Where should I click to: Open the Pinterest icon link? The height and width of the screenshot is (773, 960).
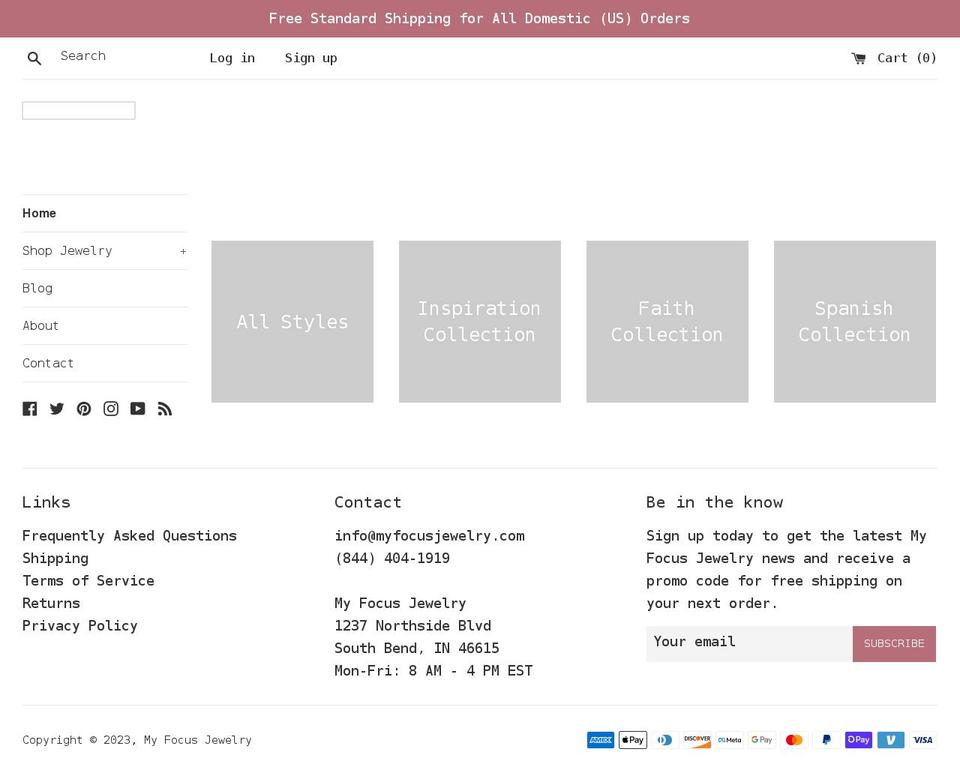(84, 409)
